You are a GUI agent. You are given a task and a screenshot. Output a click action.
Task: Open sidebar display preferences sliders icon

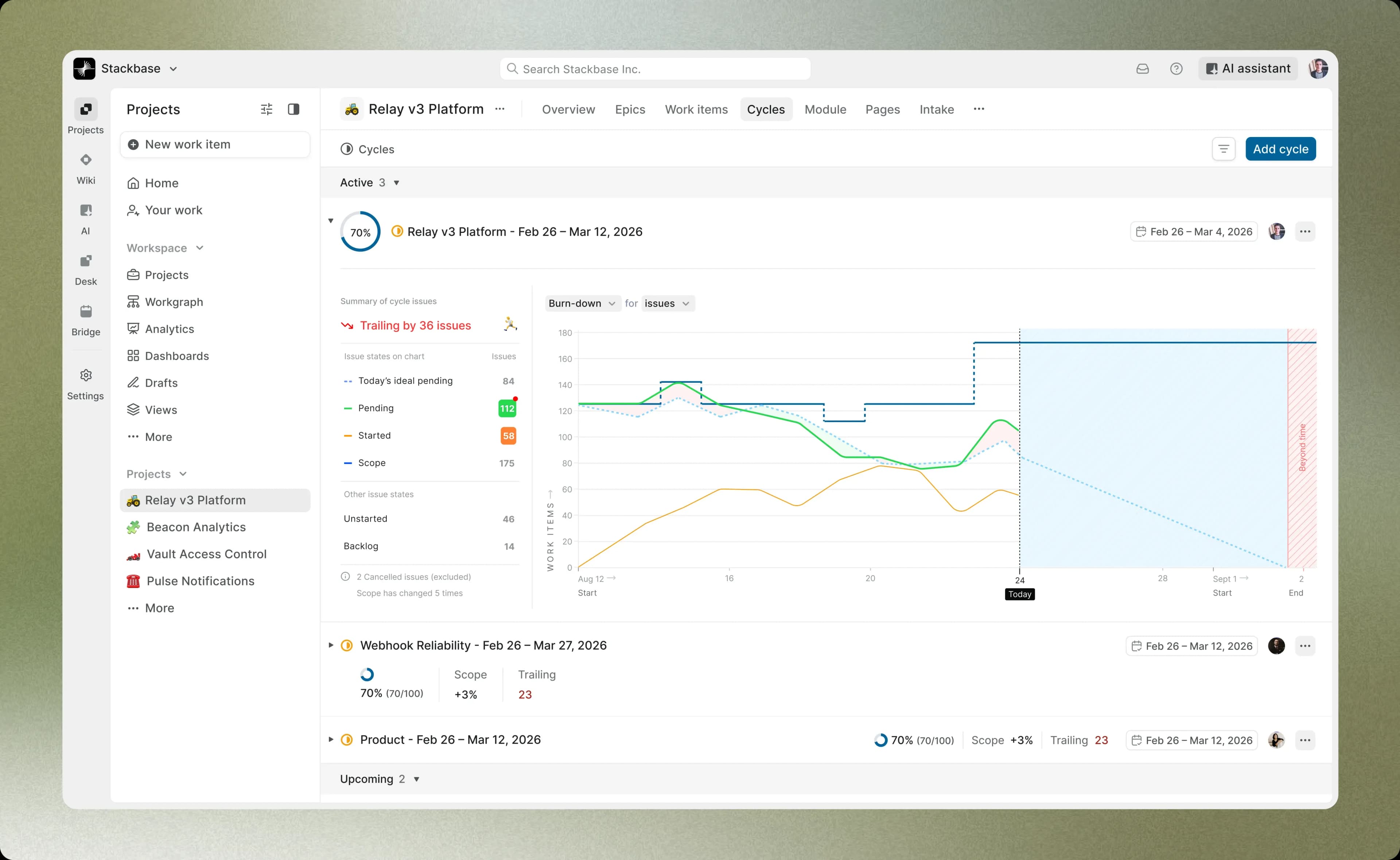pyautogui.click(x=266, y=109)
